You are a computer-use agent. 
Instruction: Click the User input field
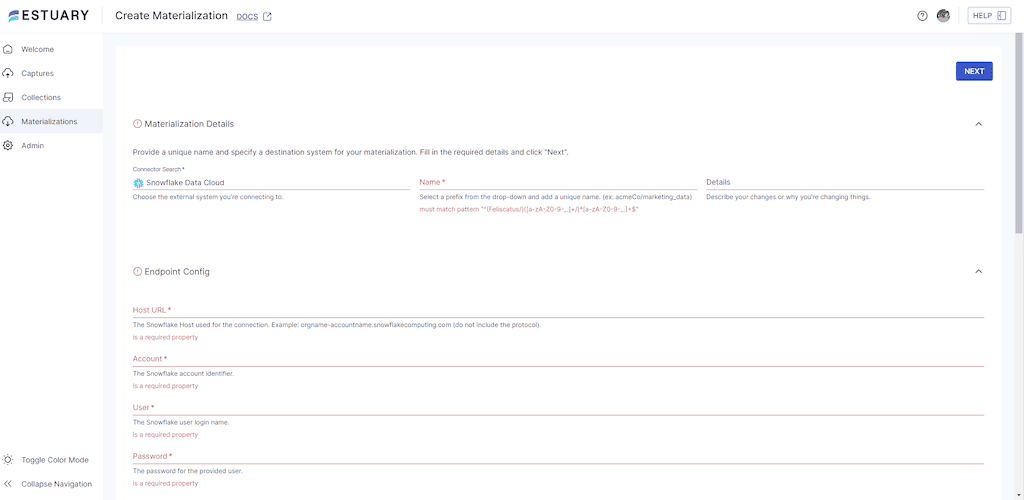click(x=558, y=407)
